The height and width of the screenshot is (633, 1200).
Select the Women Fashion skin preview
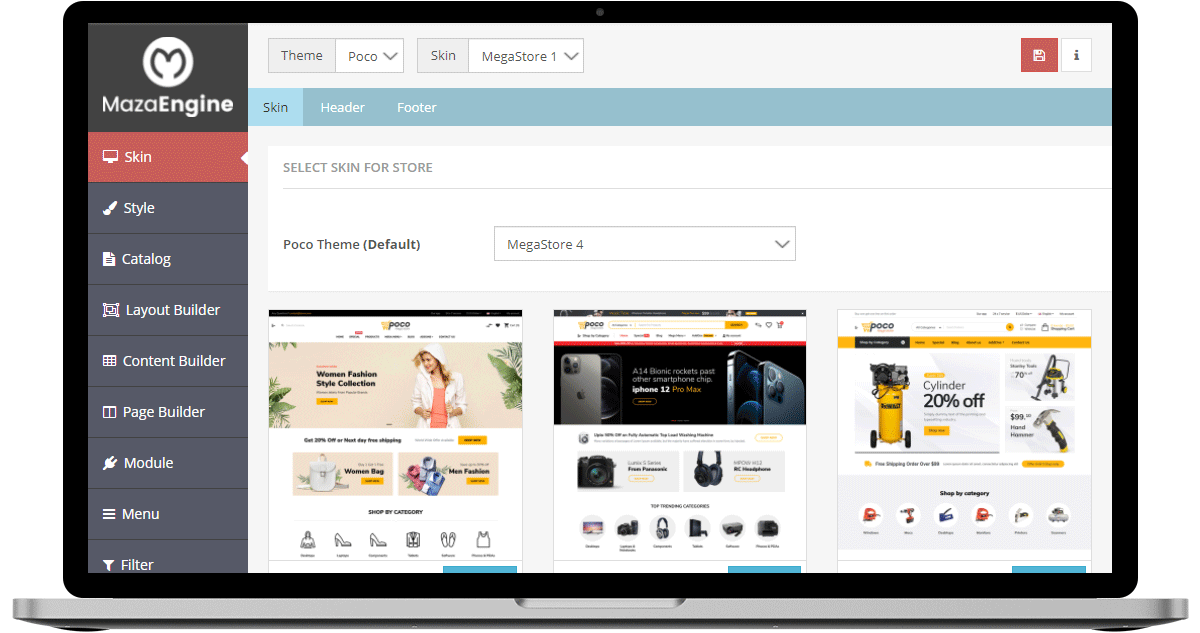tap(395, 435)
